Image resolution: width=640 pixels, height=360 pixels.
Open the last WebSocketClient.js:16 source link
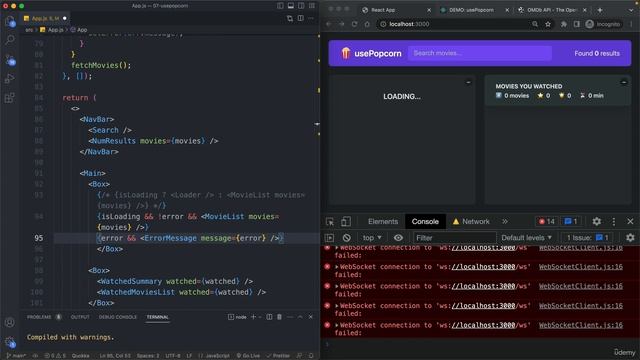click(x=580, y=325)
